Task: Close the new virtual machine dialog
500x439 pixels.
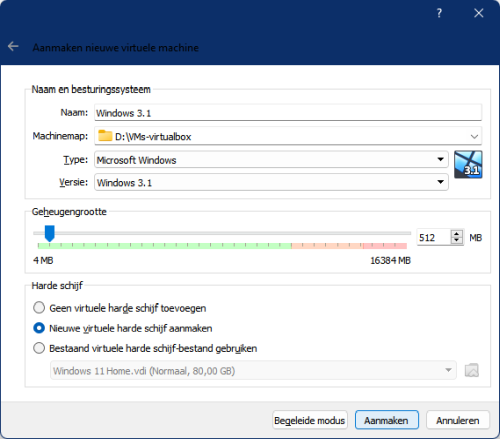Action: 479,13
